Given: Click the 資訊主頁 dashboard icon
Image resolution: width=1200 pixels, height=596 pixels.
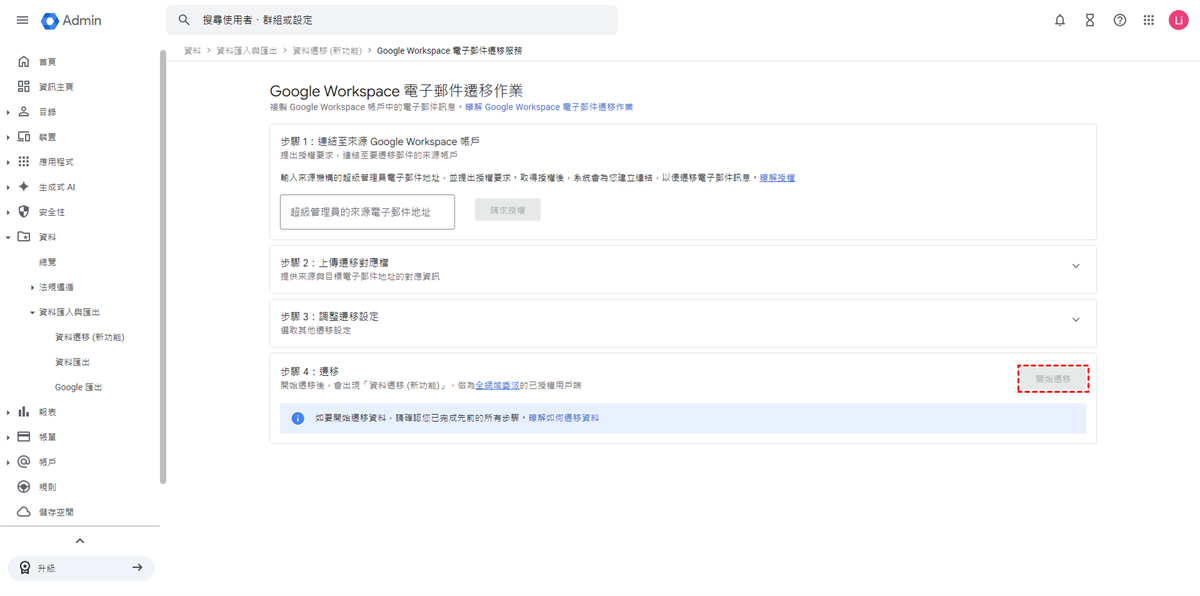Looking at the screenshot, I should point(24,87).
